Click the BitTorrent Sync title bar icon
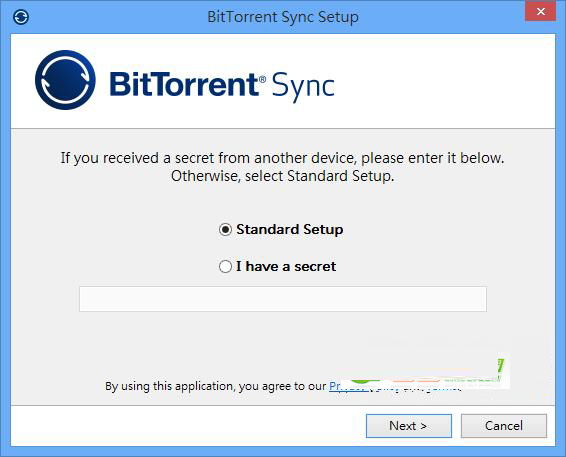Image resolution: width=566 pixels, height=457 pixels. point(21,17)
